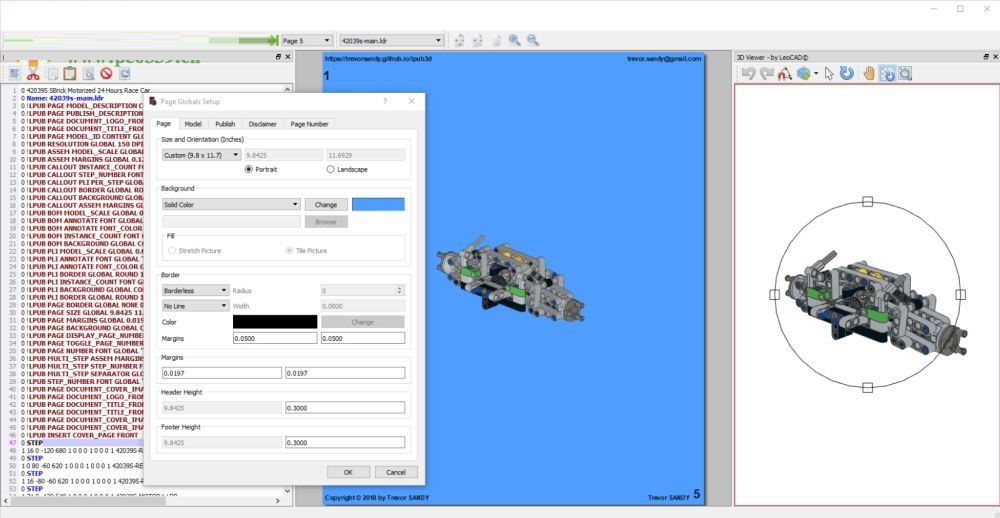Switch to the Publish tab
The image size is (1000, 518).
(225, 124)
